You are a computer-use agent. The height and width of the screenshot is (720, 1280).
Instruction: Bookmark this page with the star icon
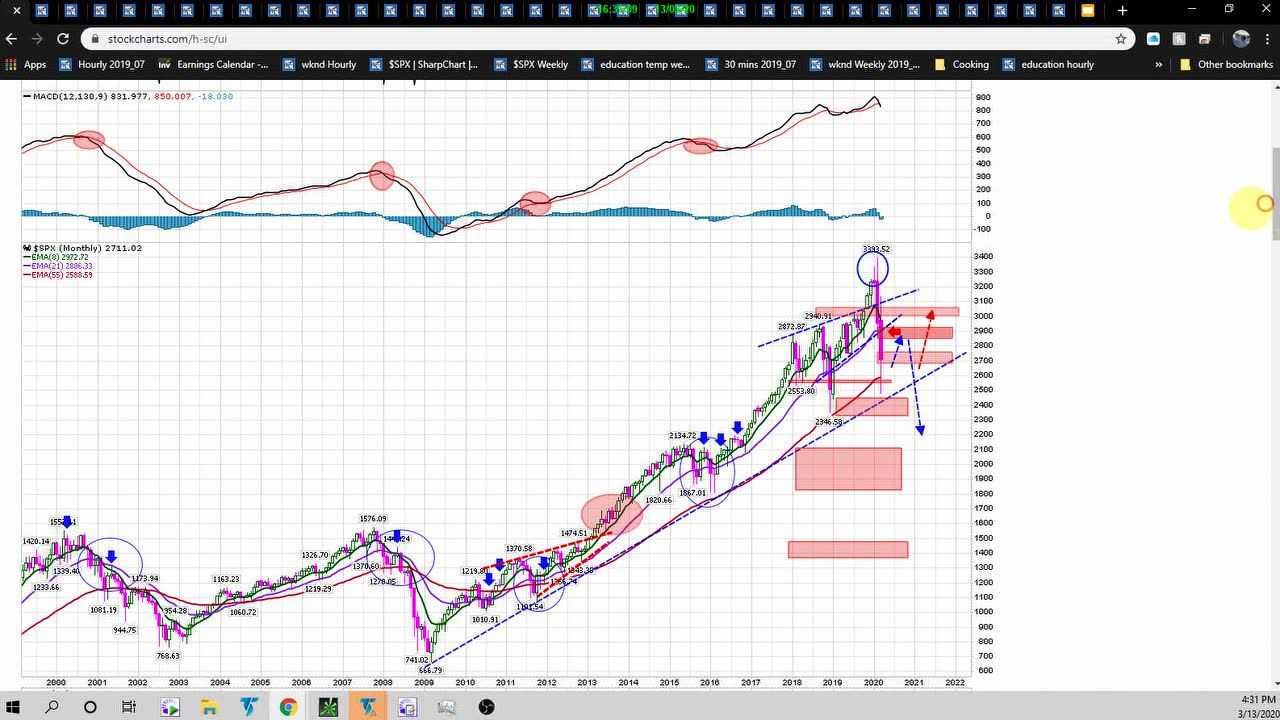tap(1121, 39)
